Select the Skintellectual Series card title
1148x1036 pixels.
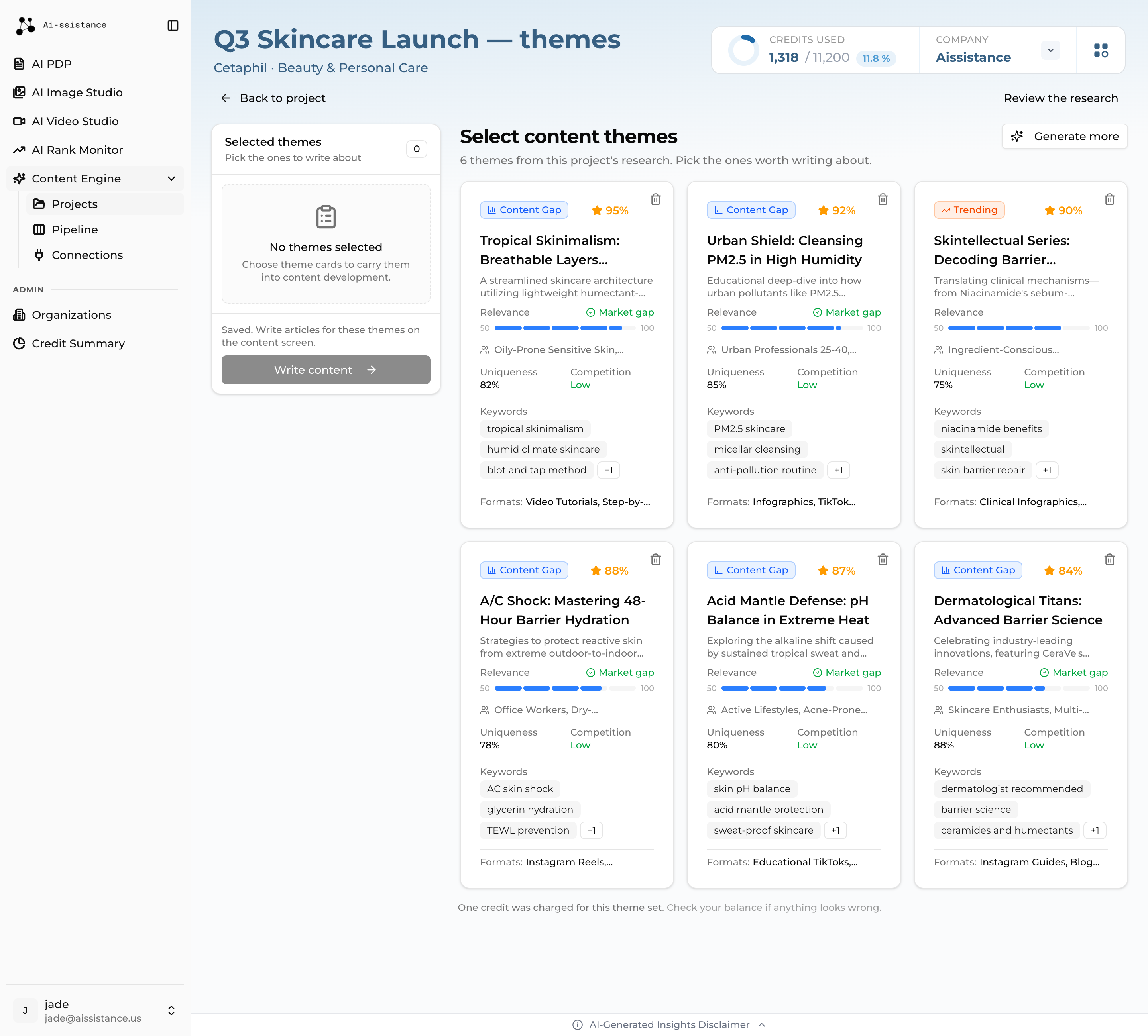1002,250
